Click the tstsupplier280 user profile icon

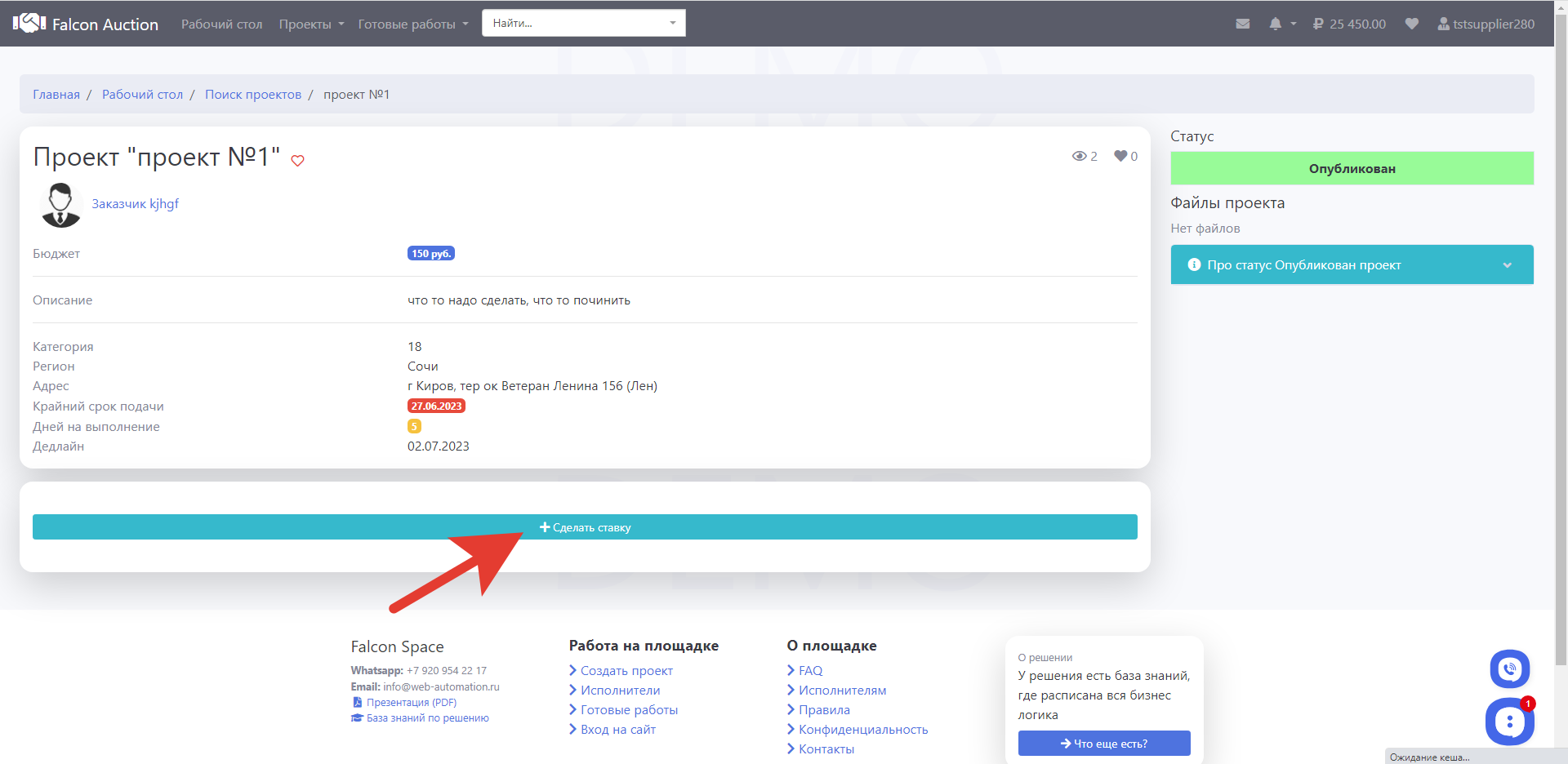(1443, 24)
